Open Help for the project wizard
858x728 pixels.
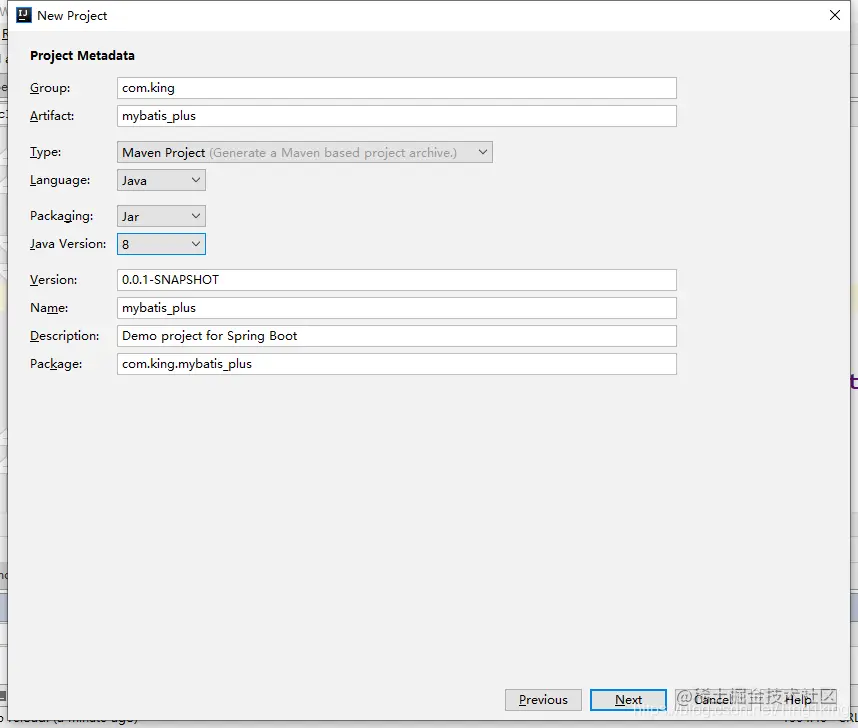(798, 700)
